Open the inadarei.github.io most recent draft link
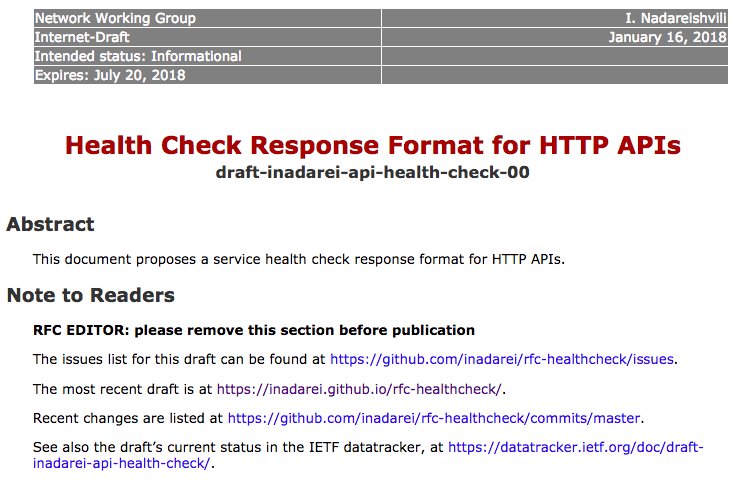739x485 pixels. (360, 389)
